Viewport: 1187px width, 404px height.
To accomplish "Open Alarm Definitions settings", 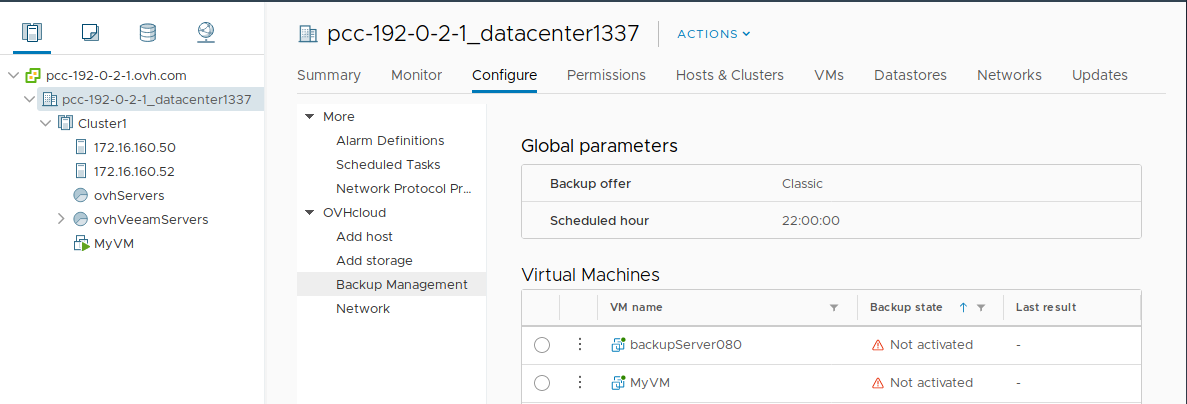I will tap(390, 141).
